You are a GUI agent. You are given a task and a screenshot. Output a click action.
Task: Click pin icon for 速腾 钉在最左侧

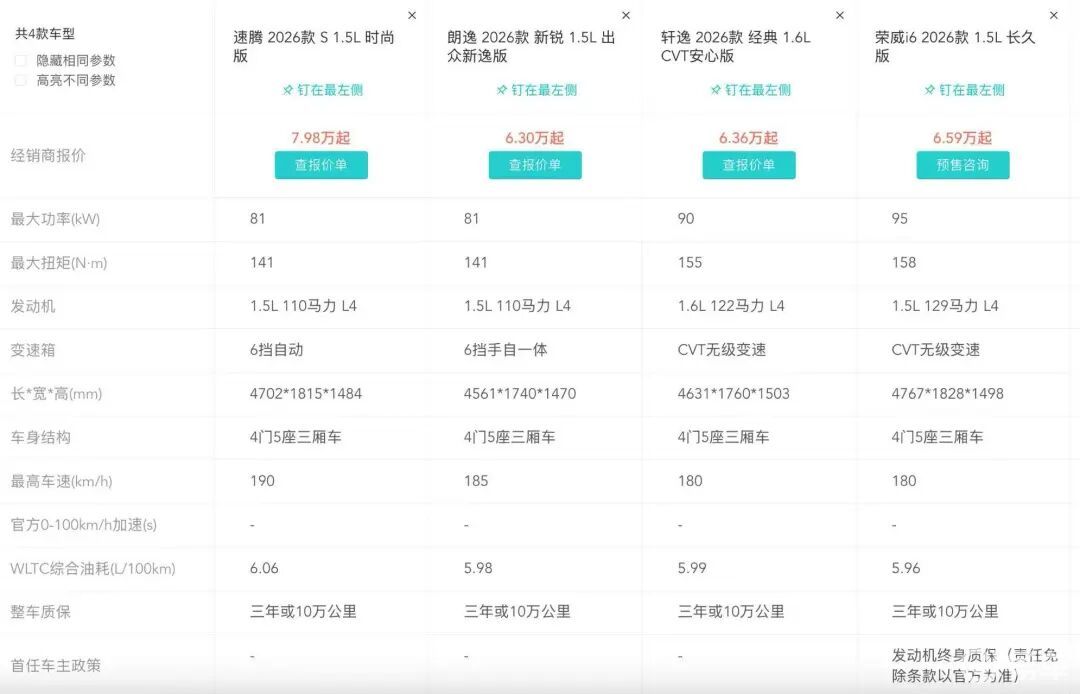[288, 90]
